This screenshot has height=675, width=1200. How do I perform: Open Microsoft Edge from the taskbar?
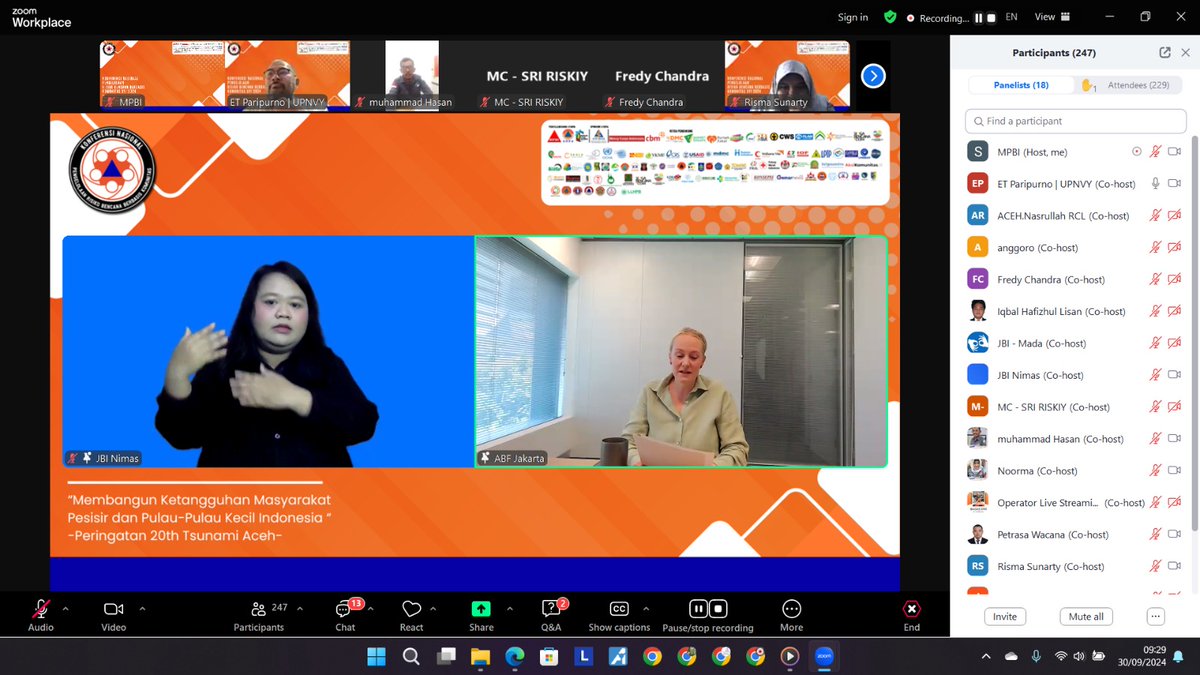tap(514, 656)
